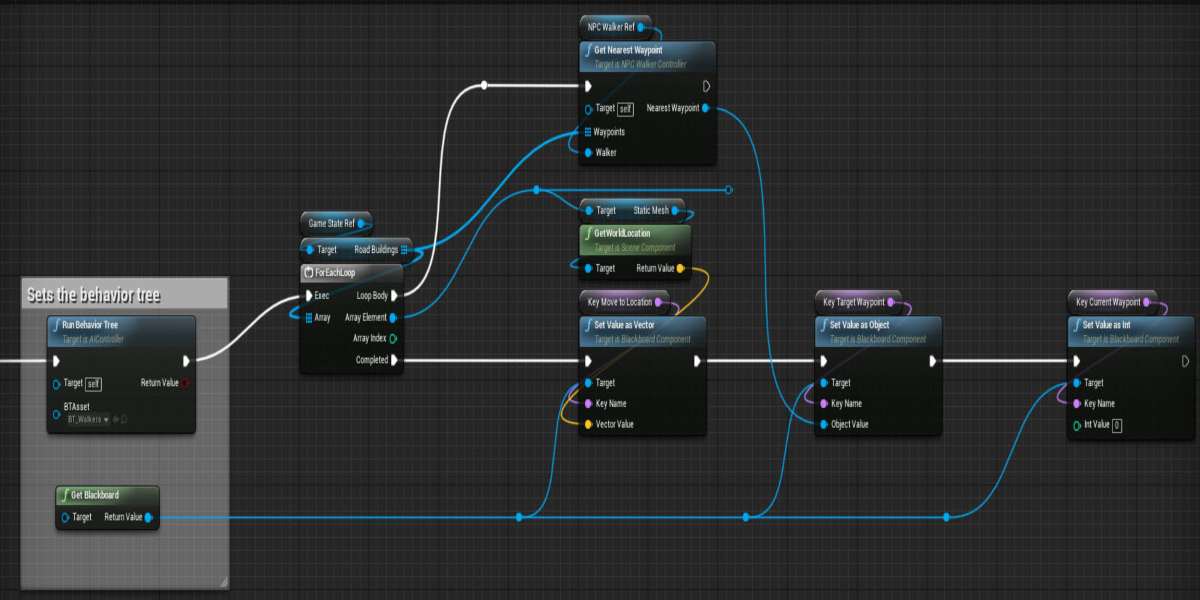The image size is (1200, 600).
Task: Click the Nearest Waypoint output pin
Action: tap(706, 108)
